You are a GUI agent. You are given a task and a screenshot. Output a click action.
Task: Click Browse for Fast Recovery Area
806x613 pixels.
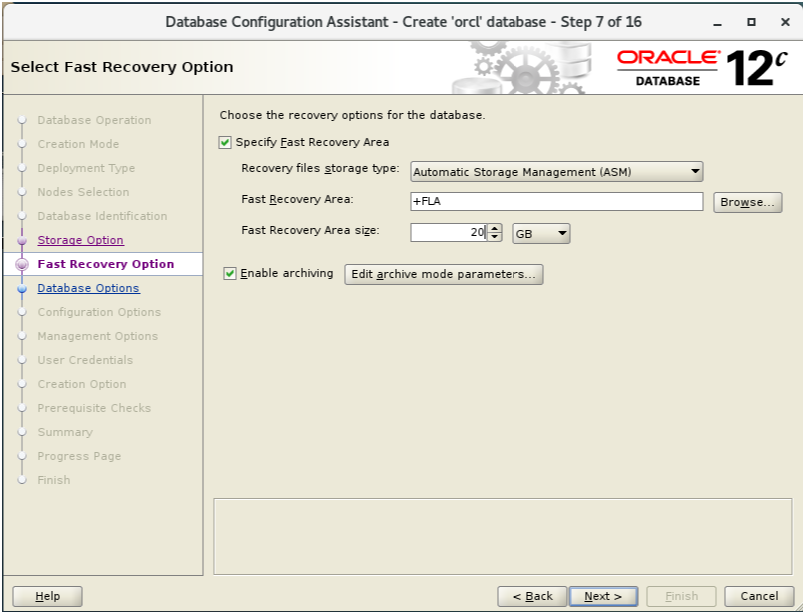point(747,202)
